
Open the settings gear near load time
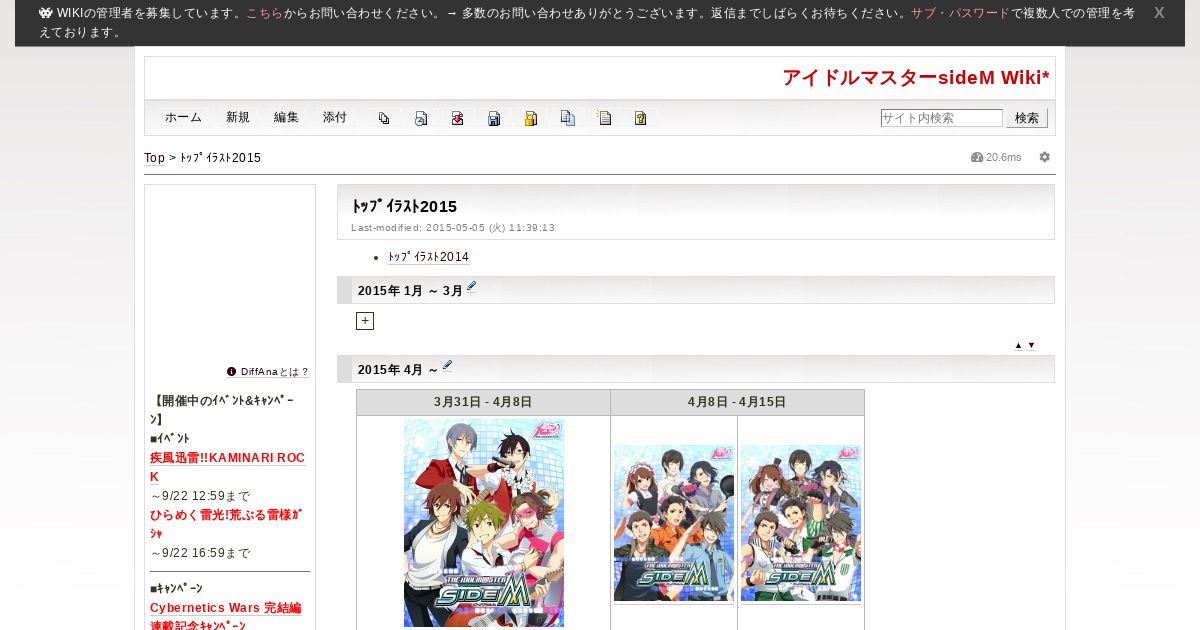point(1045,157)
